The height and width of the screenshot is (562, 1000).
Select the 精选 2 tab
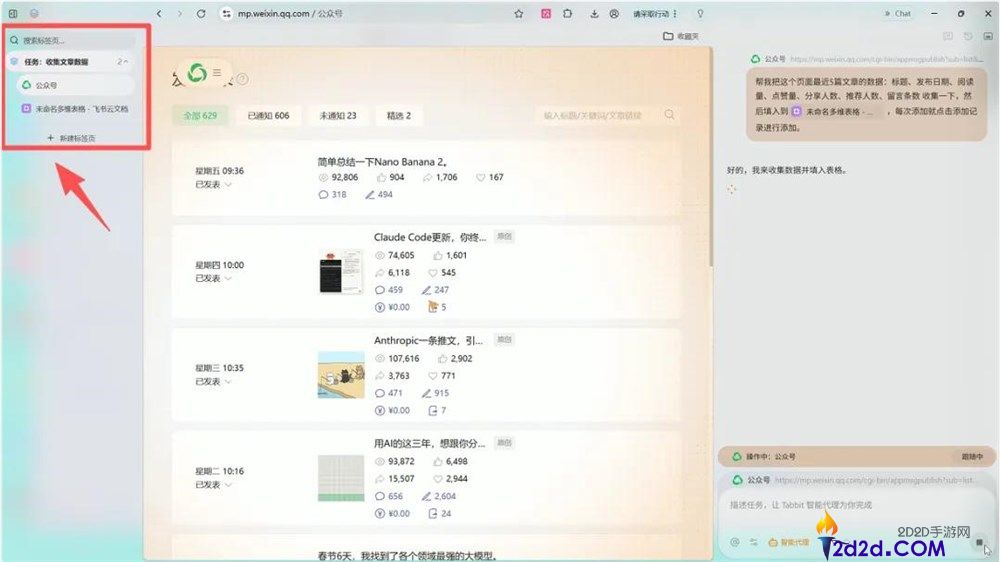pos(399,115)
